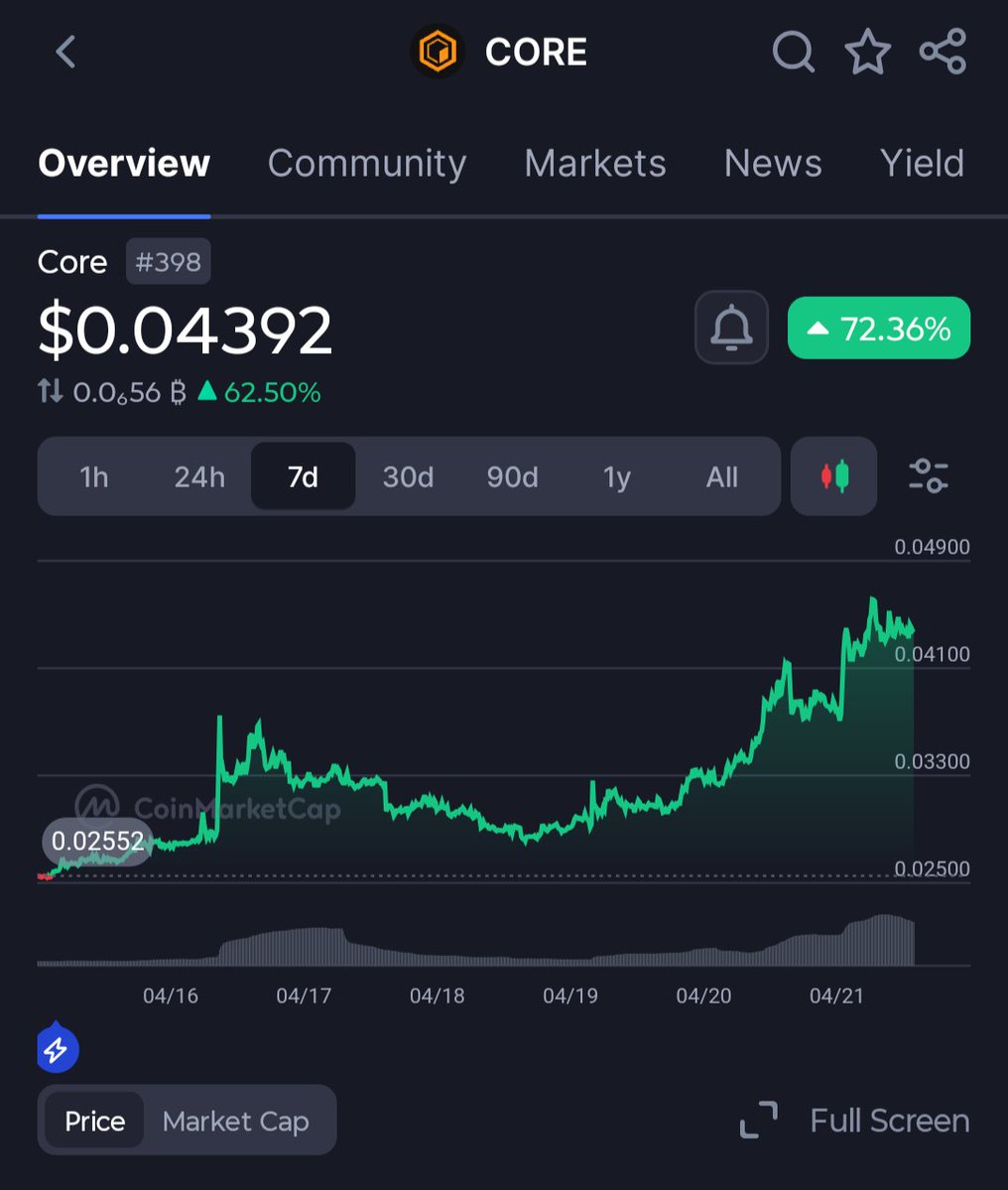
Task: Switch to the Markets tab
Action: click(595, 163)
